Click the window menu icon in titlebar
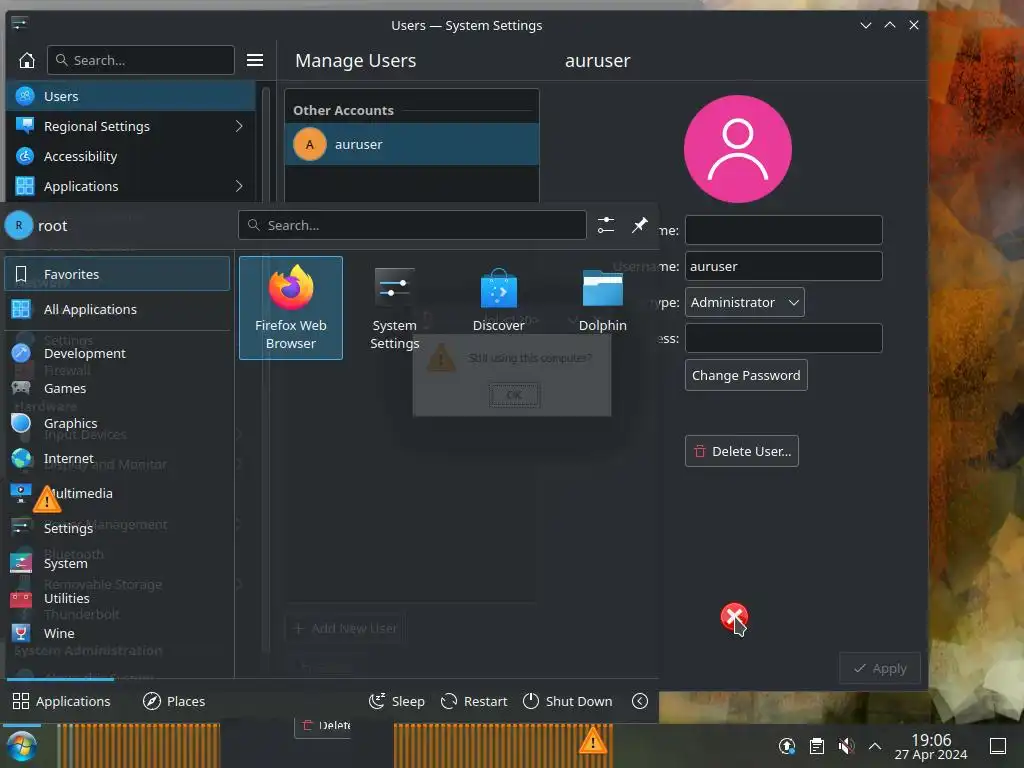1024x768 pixels. pos(20,25)
